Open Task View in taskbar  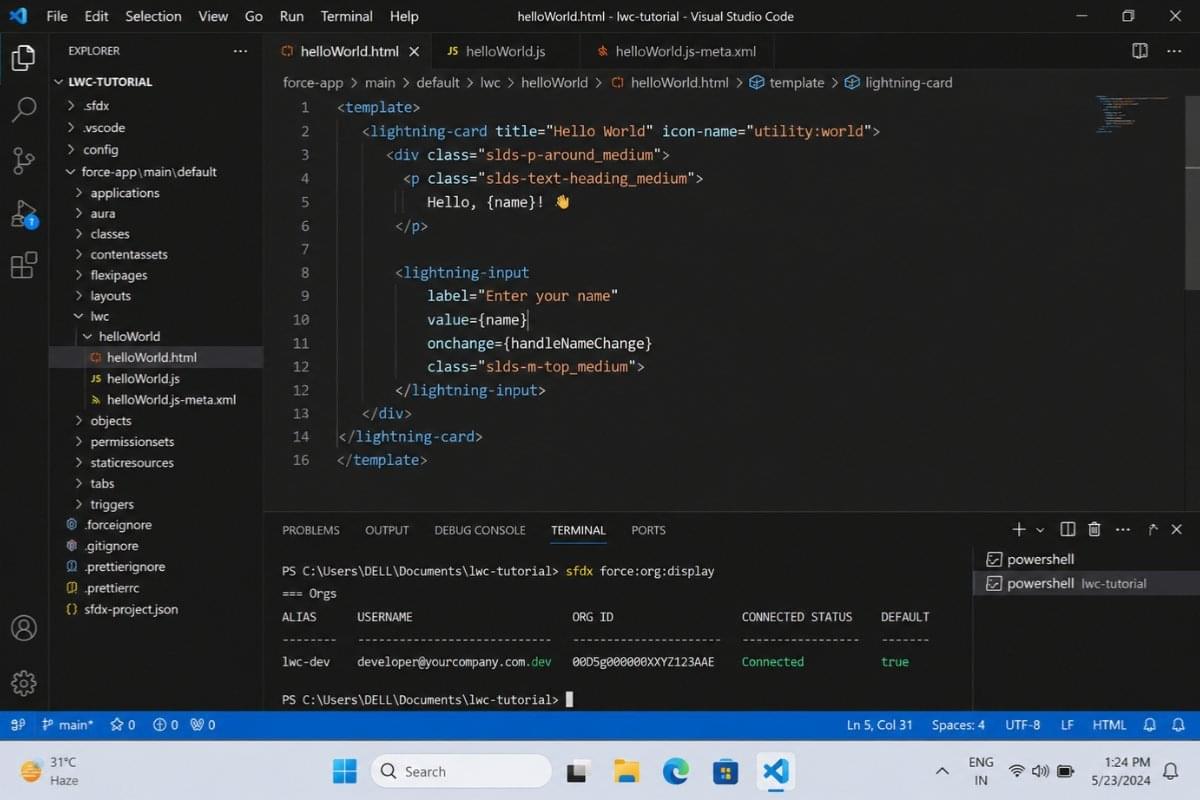pyautogui.click(x=578, y=771)
